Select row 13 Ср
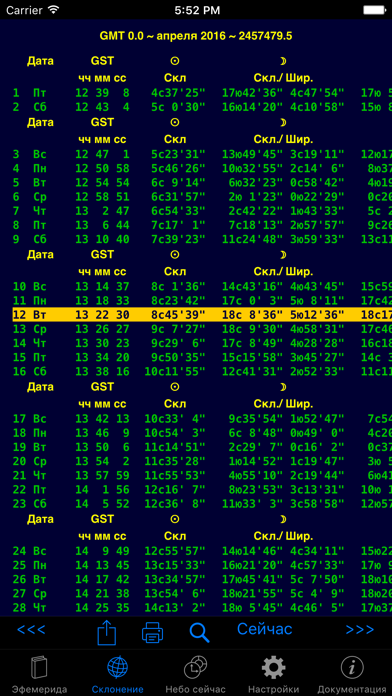Image resolution: width=392 pixels, height=696 pixels. point(202,329)
